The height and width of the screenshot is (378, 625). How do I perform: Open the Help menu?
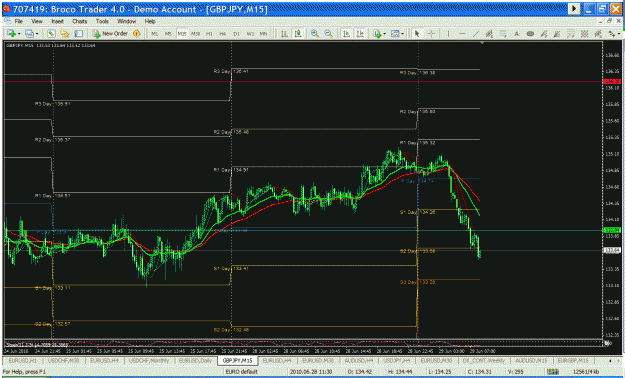(150, 21)
